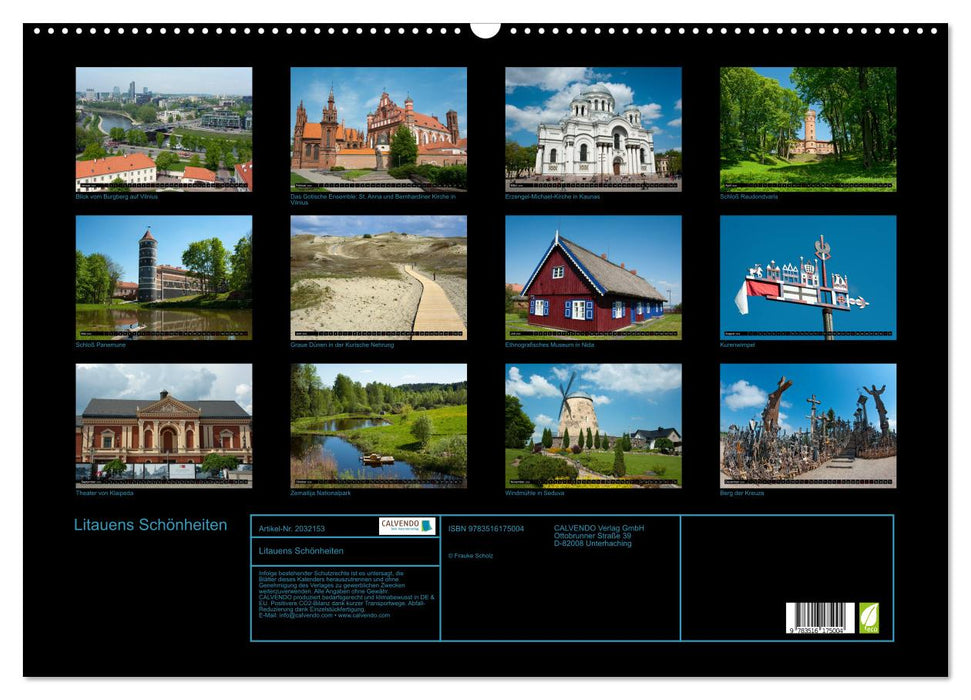Image resolution: width=971 pixels, height=700 pixels.
Task: Click the ISBN 9783516175004 text
Action: 486,528
